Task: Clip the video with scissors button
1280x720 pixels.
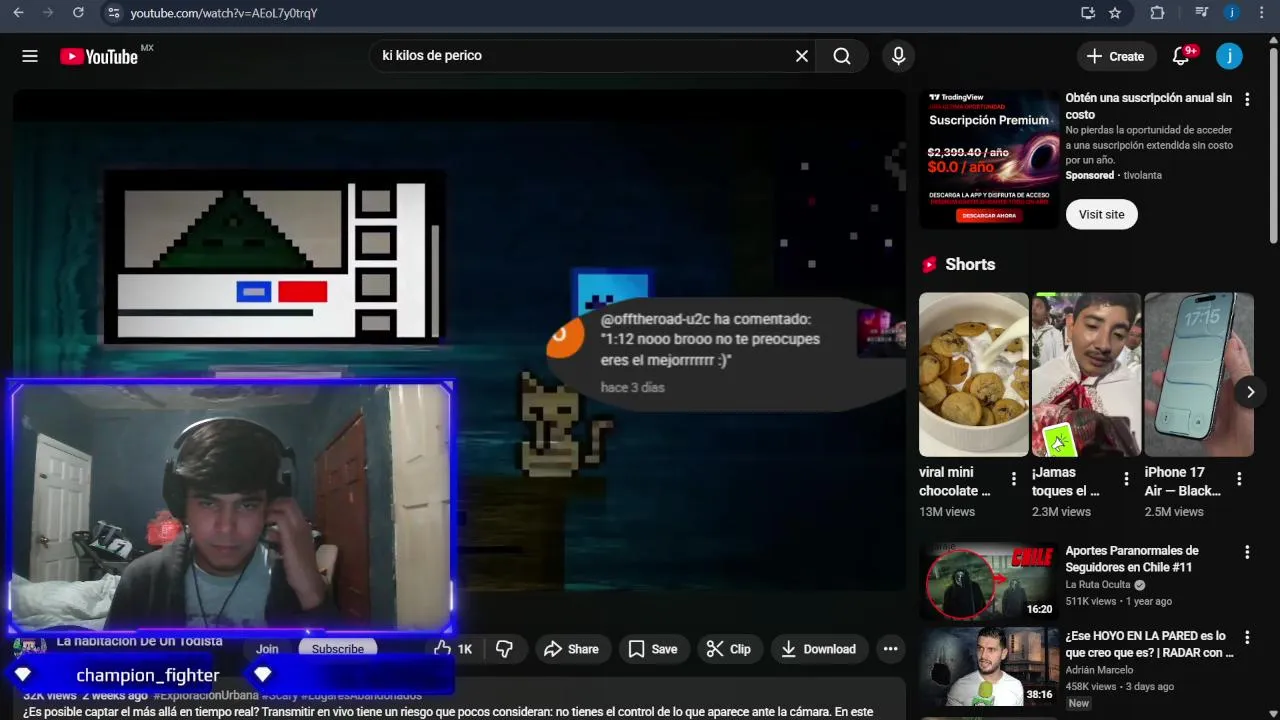Action: coord(729,649)
